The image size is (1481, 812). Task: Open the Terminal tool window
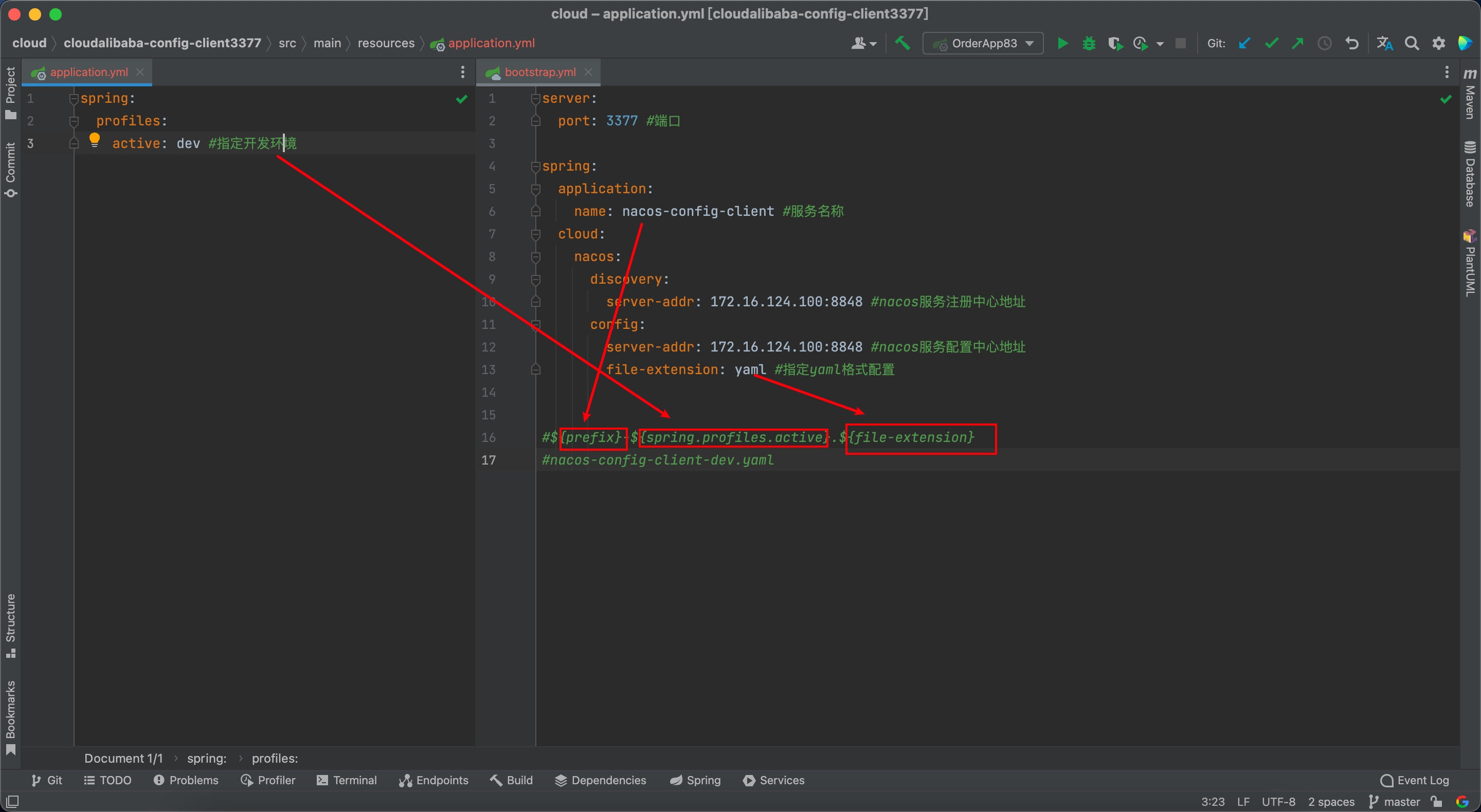(347, 780)
